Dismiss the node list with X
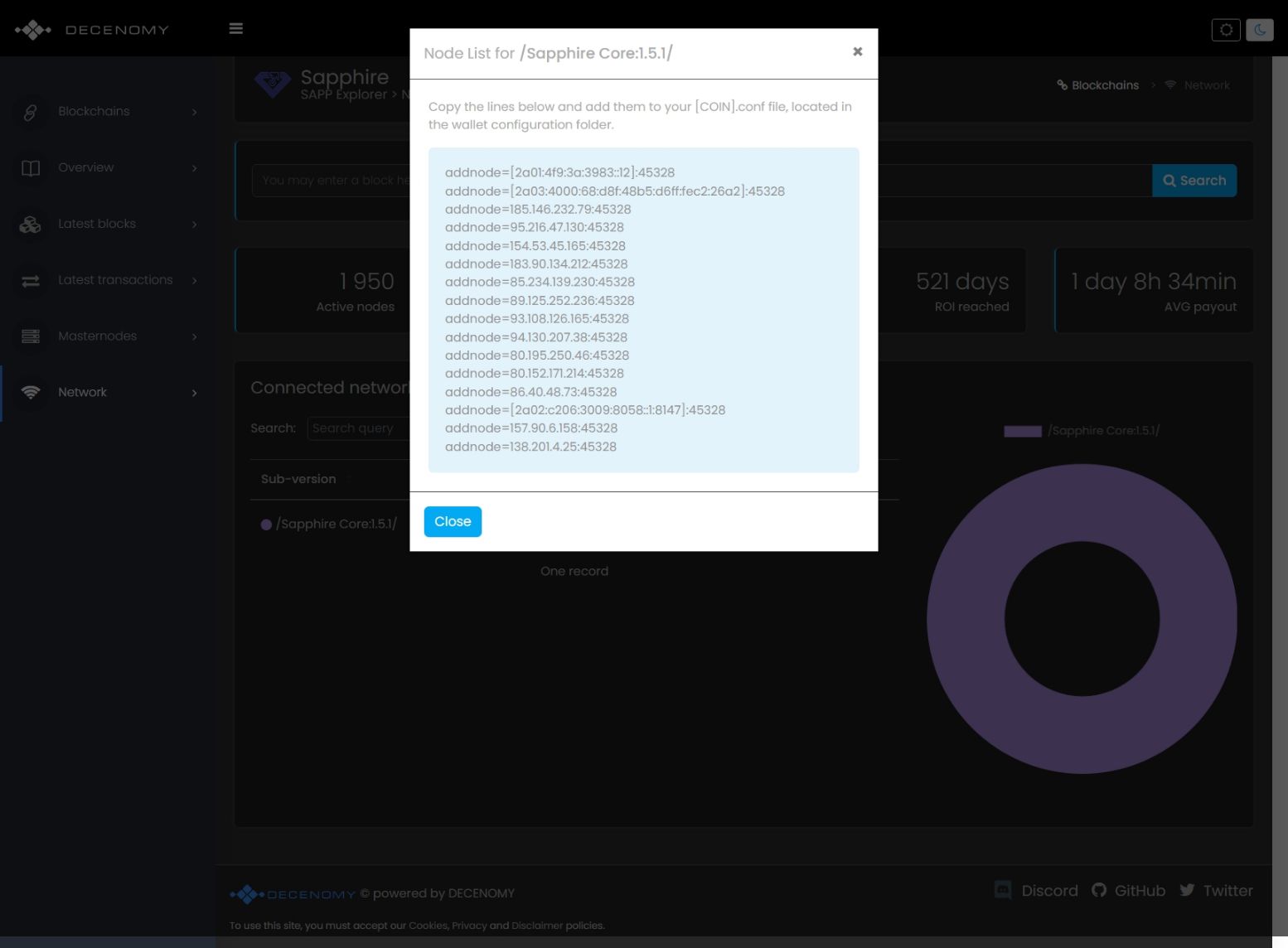 click(858, 51)
